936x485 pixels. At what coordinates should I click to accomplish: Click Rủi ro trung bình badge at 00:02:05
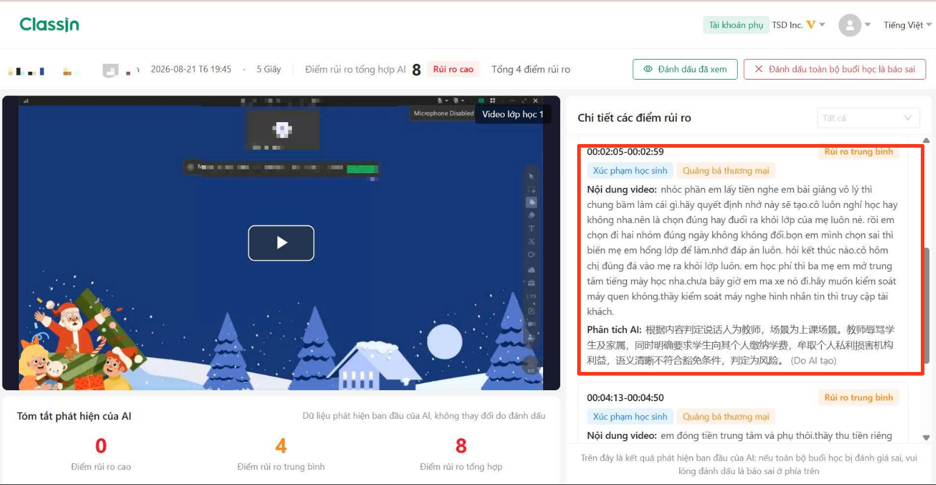coord(858,152)
